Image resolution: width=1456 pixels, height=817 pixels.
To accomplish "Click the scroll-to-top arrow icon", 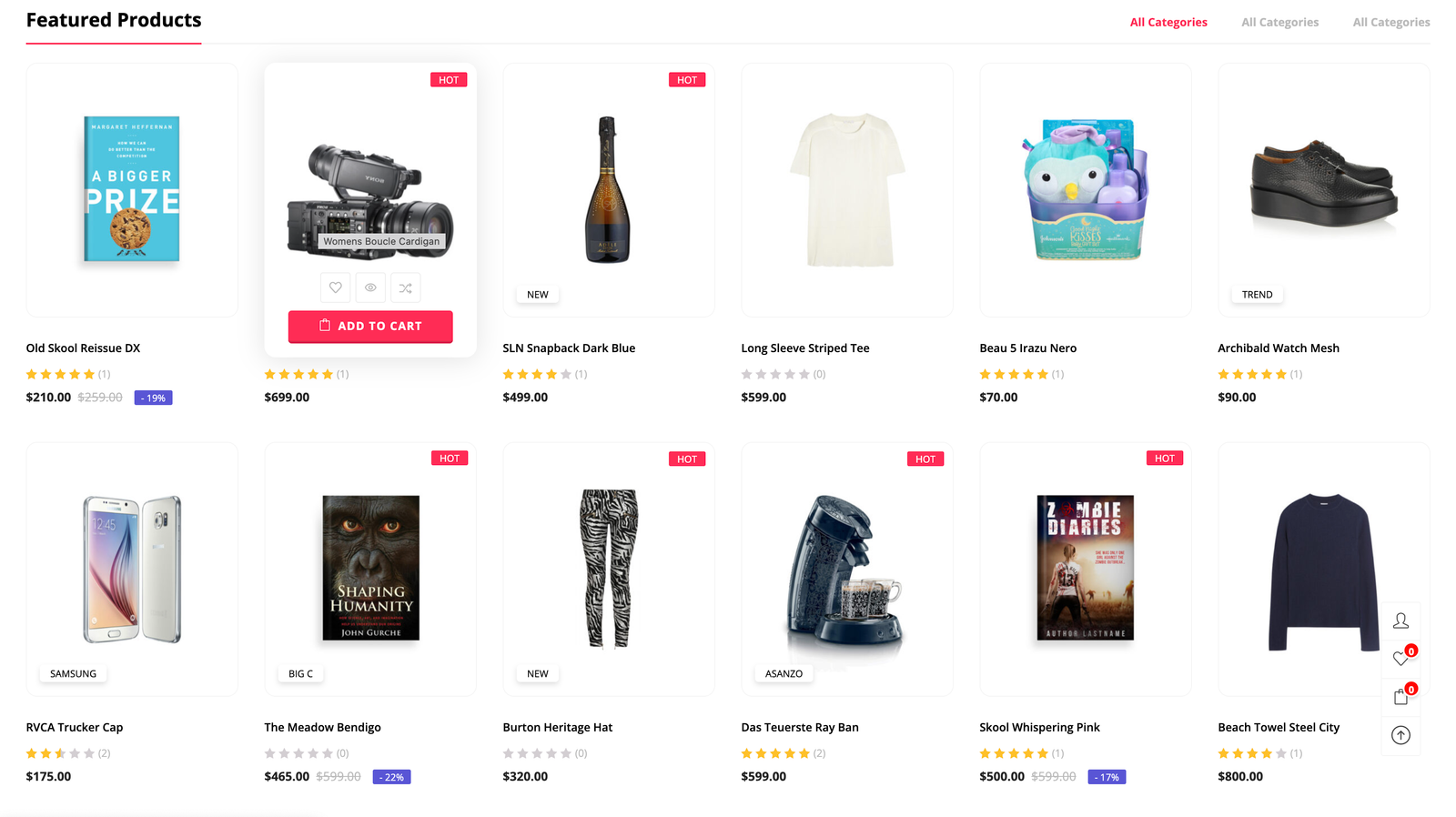I will [1400, 735].
